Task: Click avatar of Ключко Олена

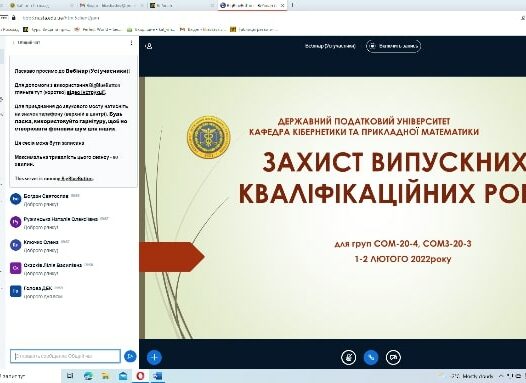Action: click(15, 245)
